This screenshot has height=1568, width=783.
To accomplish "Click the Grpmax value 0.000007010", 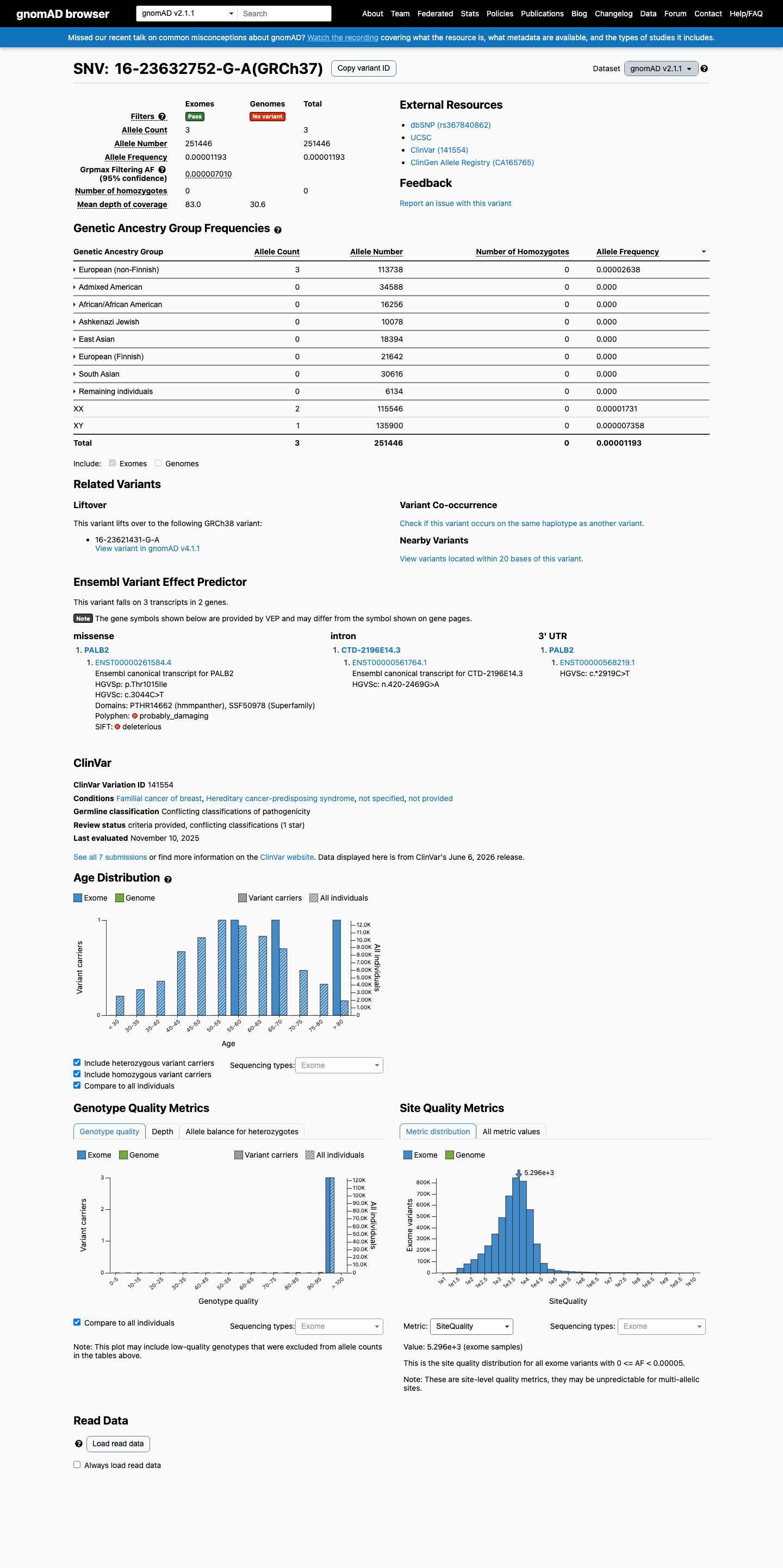I will 208,174.
